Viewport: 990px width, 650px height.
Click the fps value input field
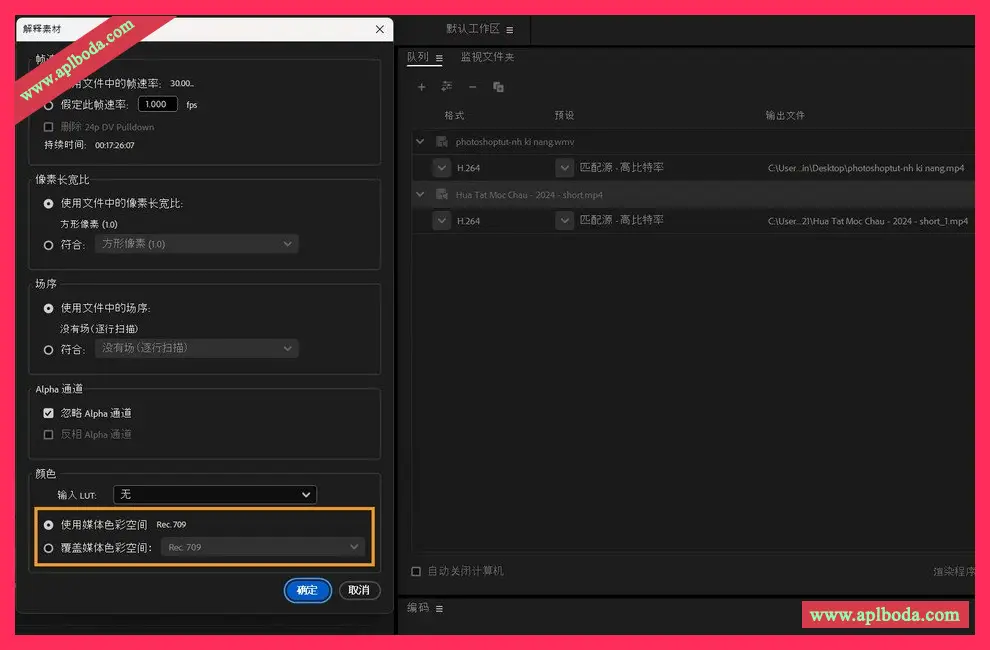[157, 103]
